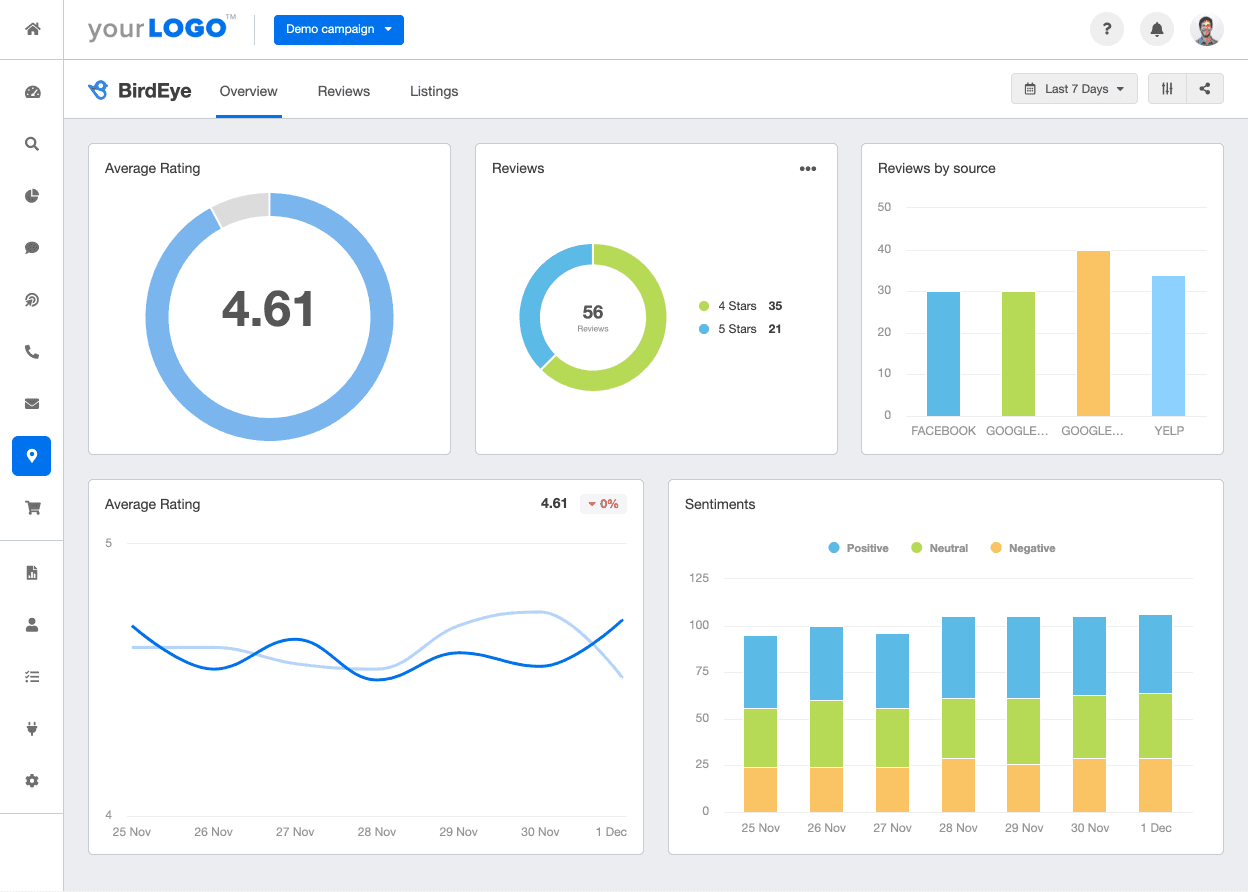Open the Last 7 Days date dropdown

click(x=1074, y=89)
